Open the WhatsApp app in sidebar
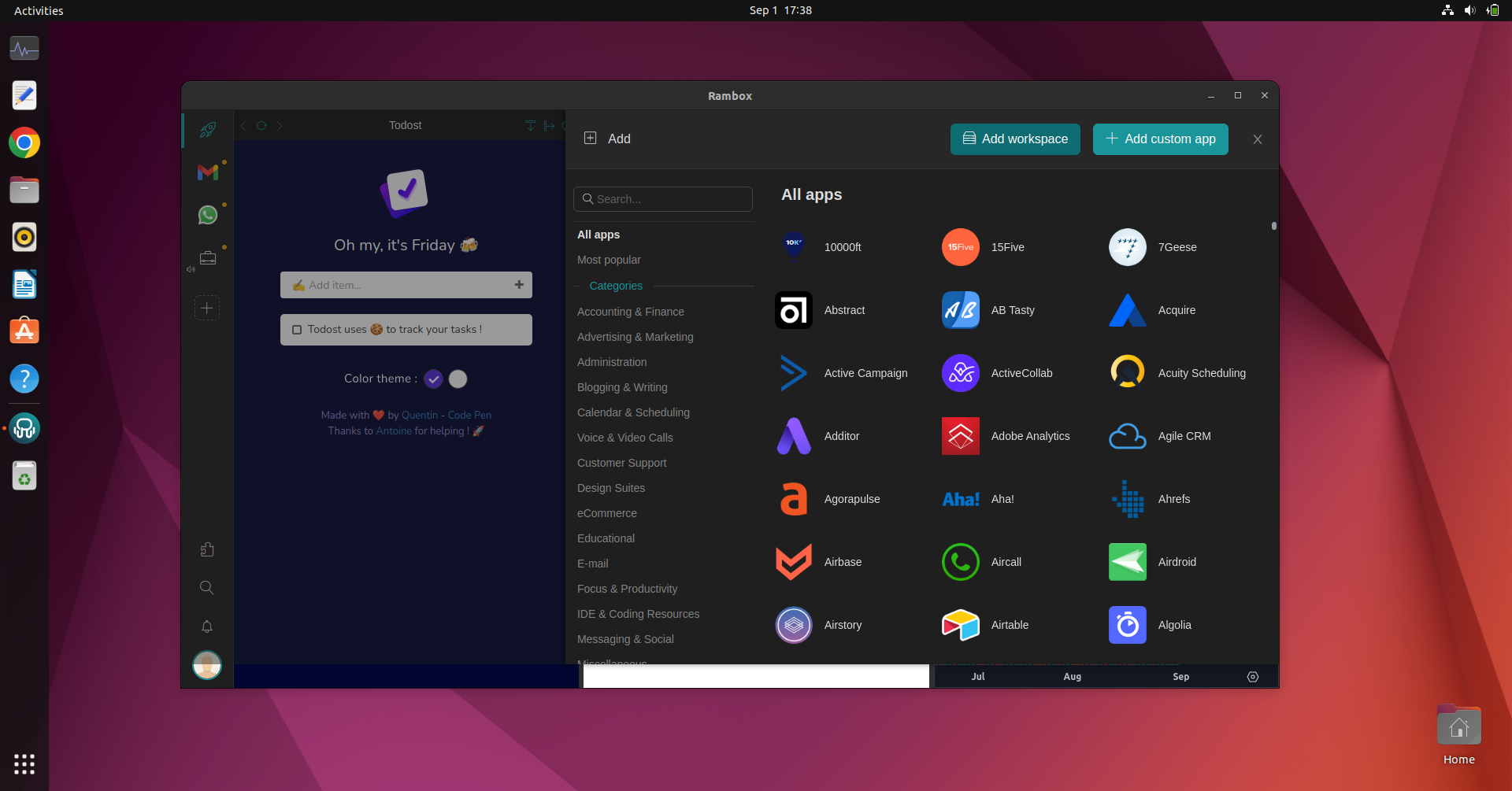The width and height of the screenshot is (1512, 791). (x=207, y=215)
